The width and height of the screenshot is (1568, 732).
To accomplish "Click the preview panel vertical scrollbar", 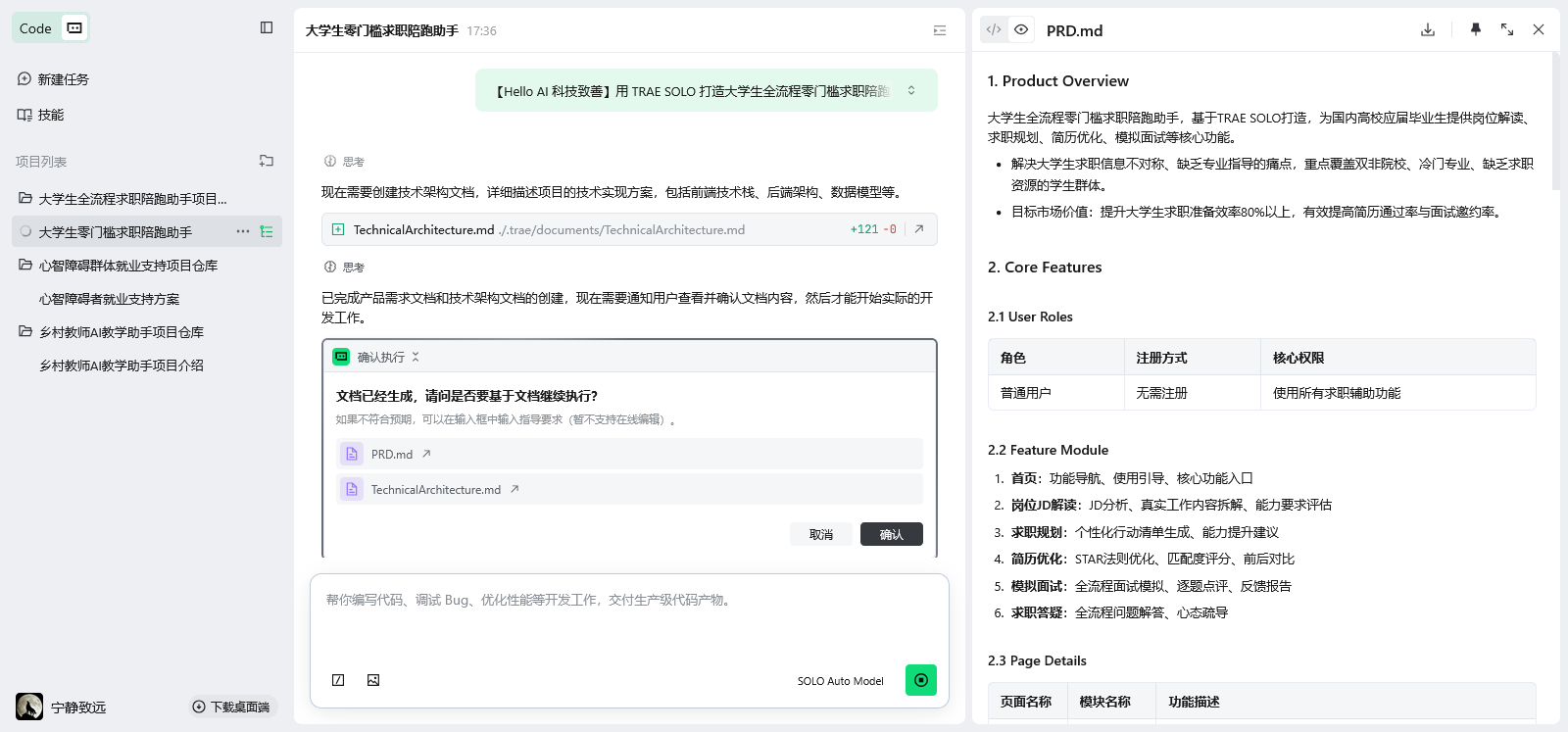I will pyautogui.click(x=1555, y=122).
